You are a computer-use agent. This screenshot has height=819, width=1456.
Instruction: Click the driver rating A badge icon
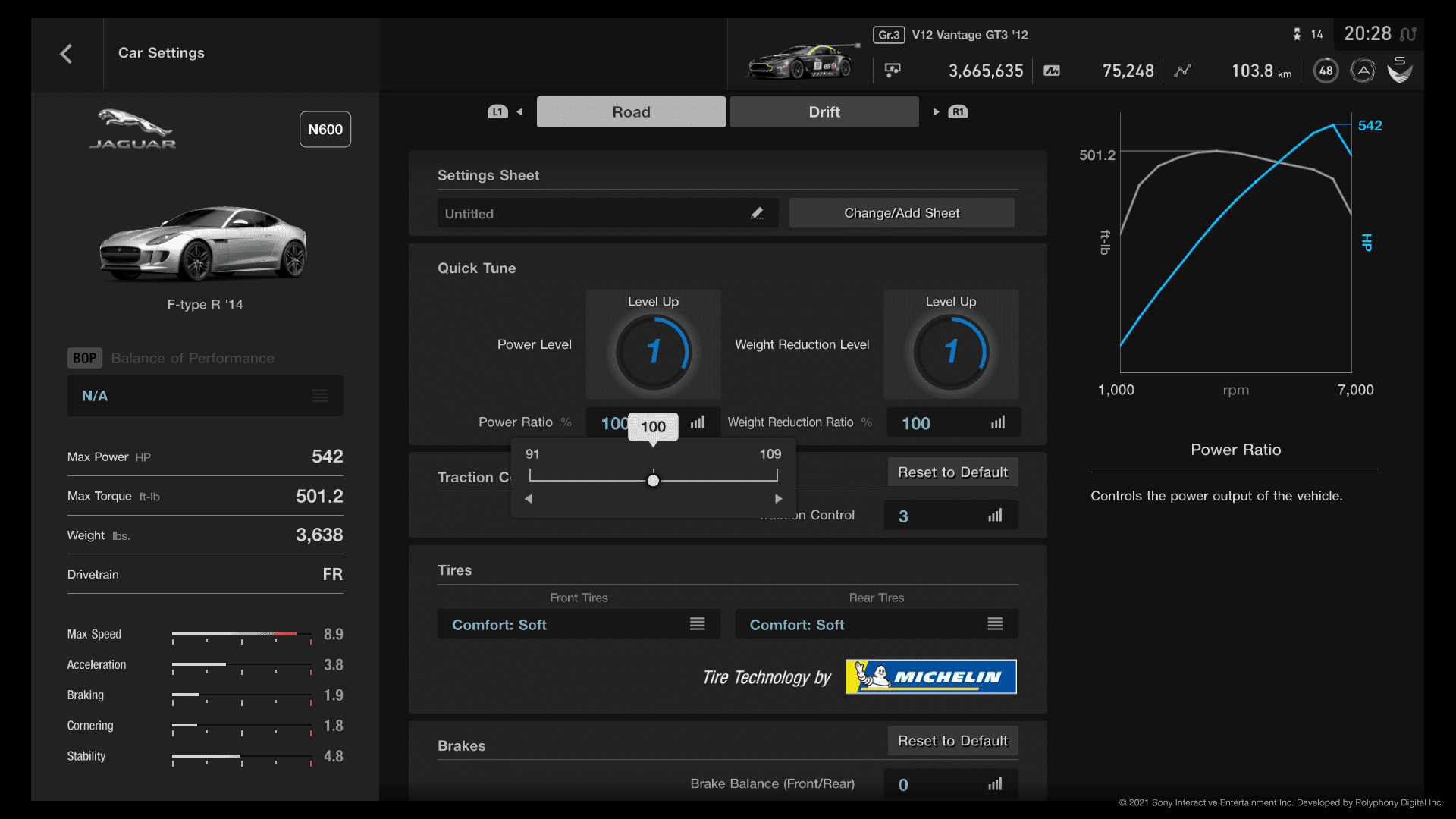[1363, 71]
